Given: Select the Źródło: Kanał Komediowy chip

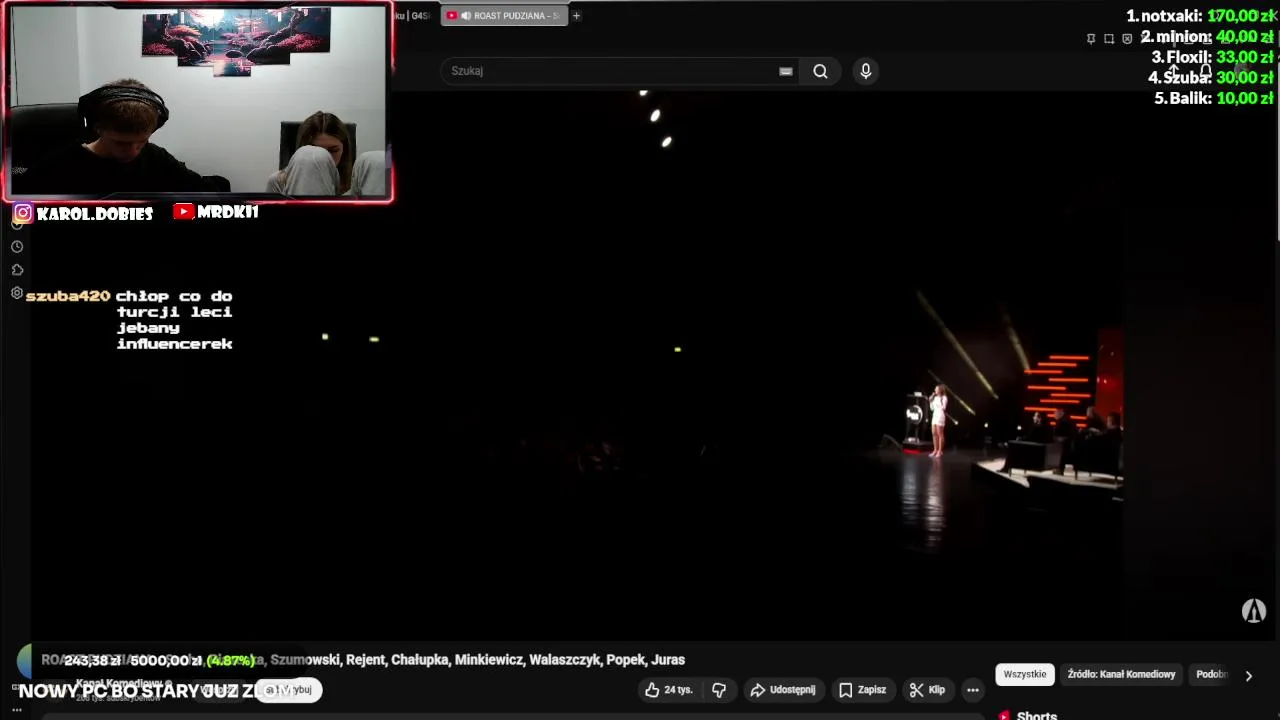Looking at the screenshot, I should point(1121,675).
